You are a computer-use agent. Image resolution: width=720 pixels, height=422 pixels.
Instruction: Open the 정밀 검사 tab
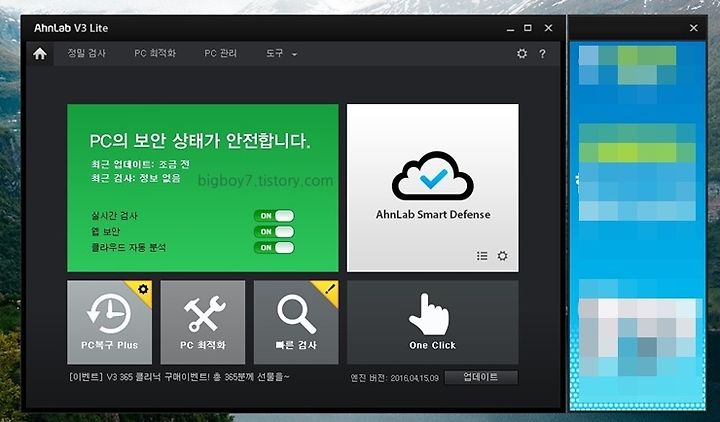tap(86, 53)
